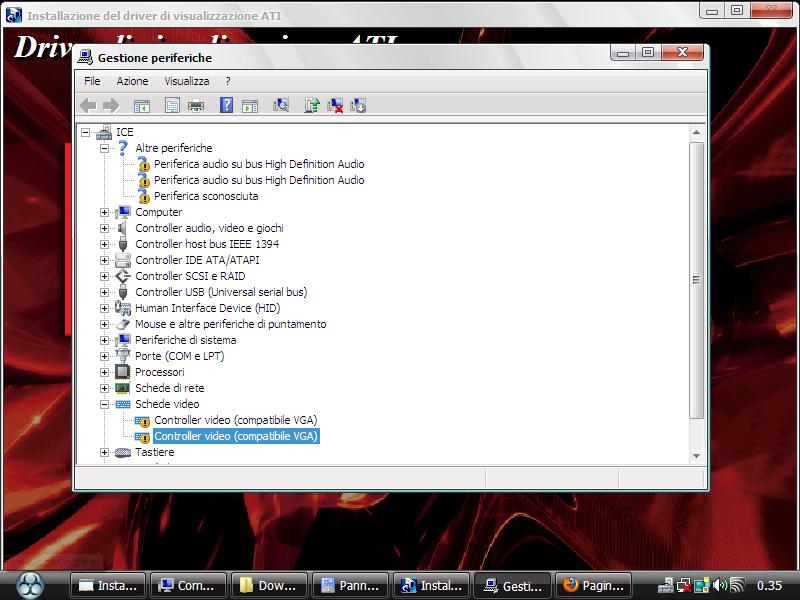Click the Update driver toolbar icon
Image resolution: width=800 pixels, height=600 pixels.
(312, 106)
